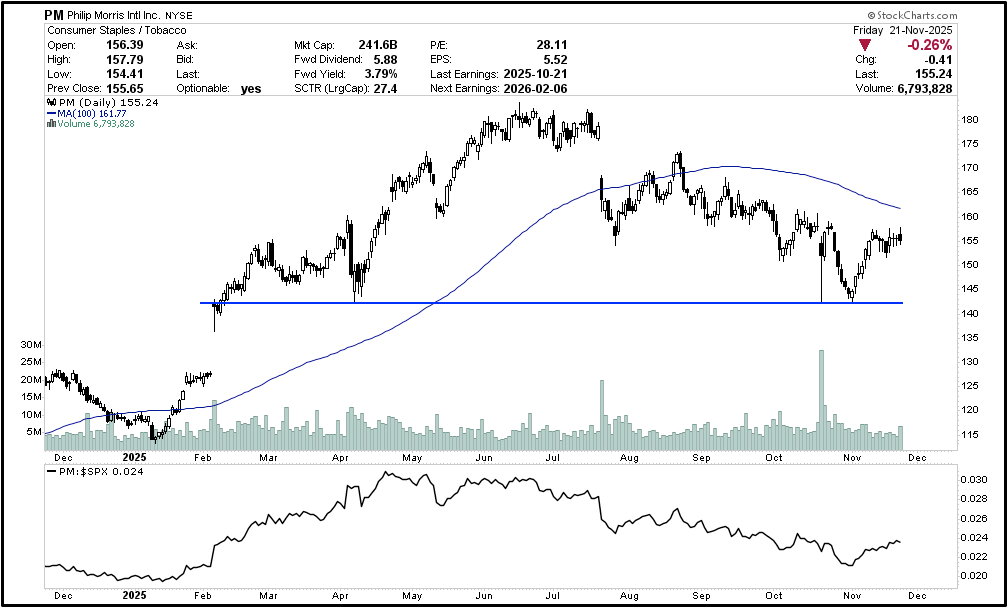
Task: Select the P/E value 28.11
Action: (x=552, y=45)
